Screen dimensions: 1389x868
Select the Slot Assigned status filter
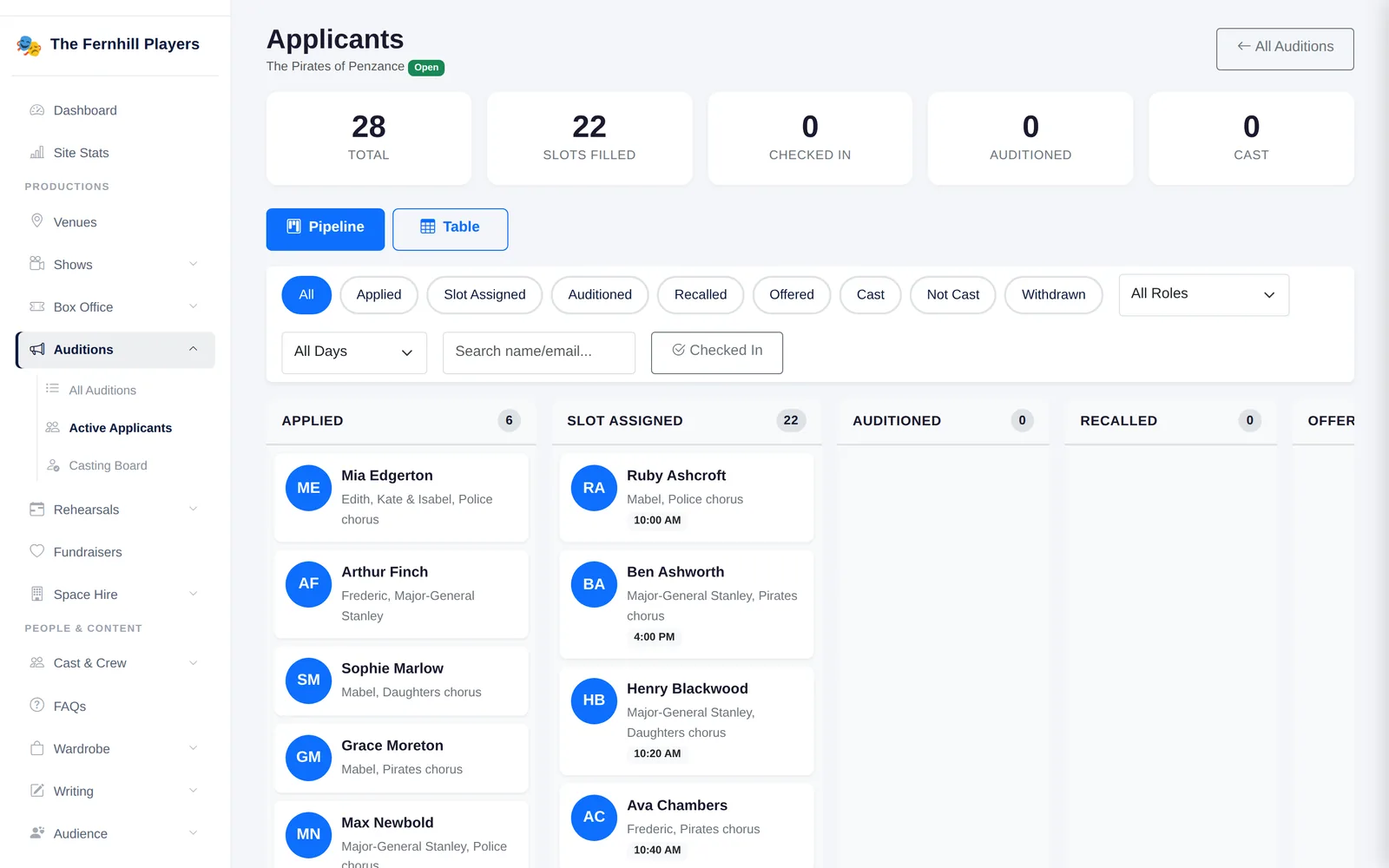click(x=484, y=295)
